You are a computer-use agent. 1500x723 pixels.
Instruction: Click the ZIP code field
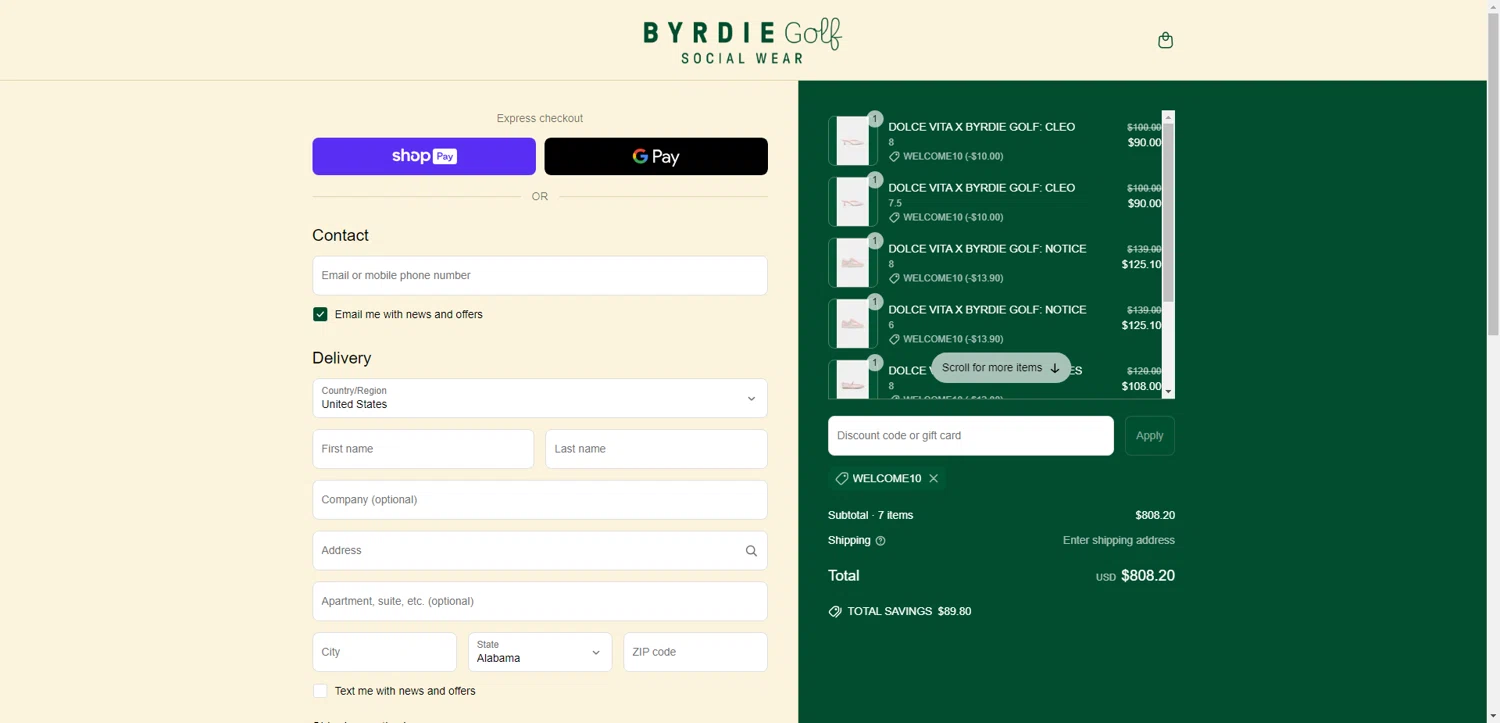point(695,652)
